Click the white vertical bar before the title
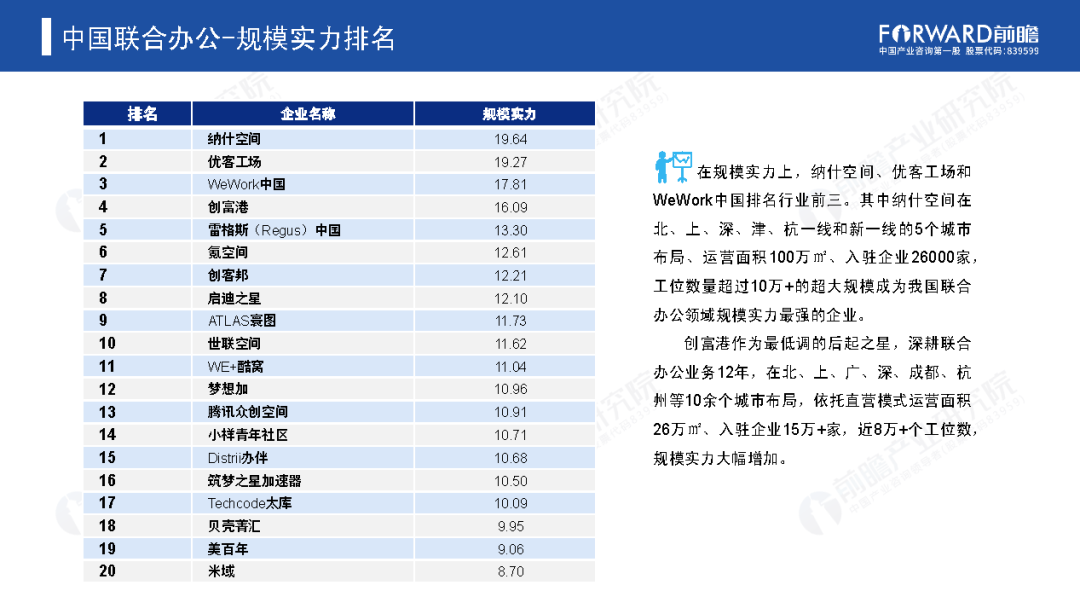1080x614 pixels. [x=46, y=36]
